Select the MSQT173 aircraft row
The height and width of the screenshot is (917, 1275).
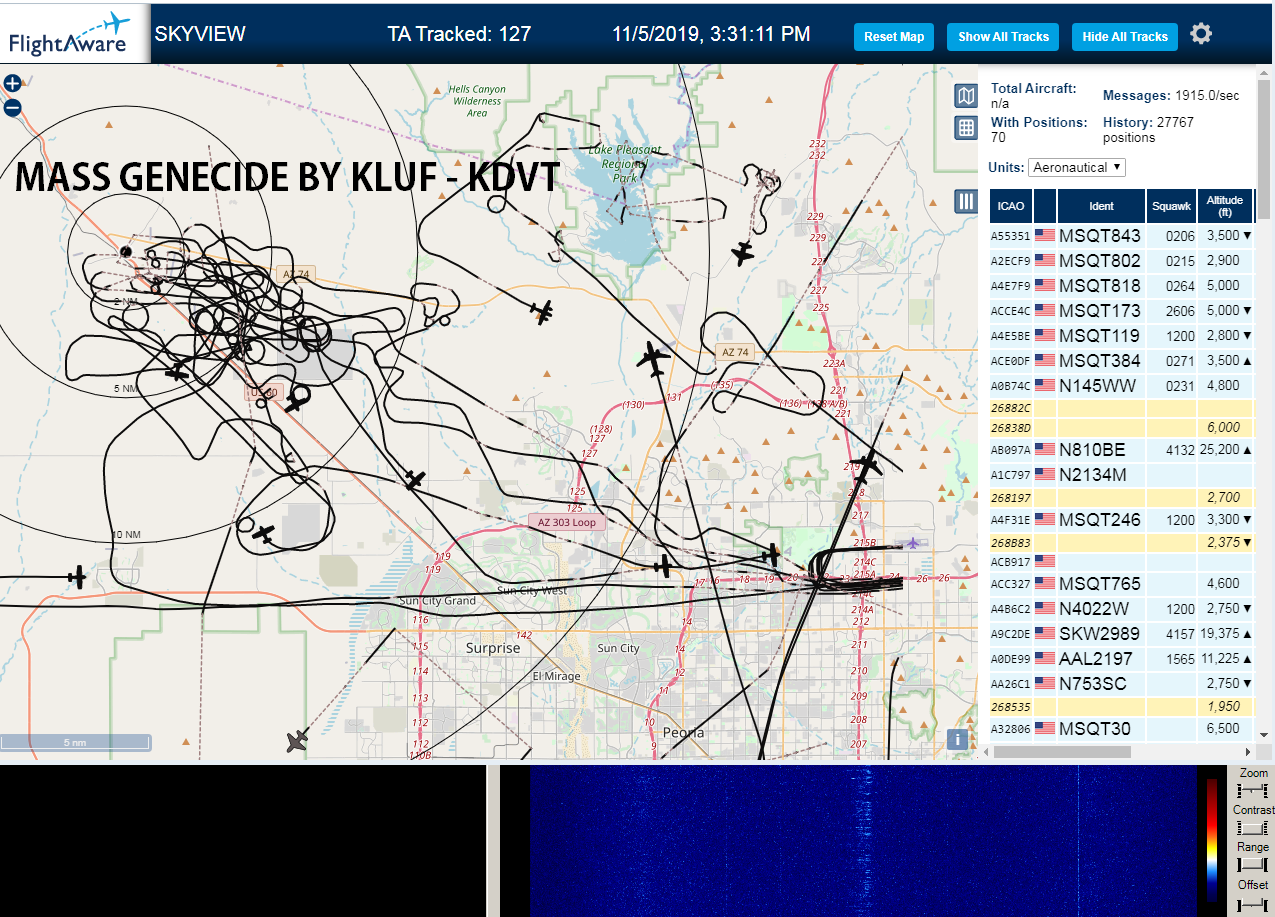click(x=1121, y=310)
